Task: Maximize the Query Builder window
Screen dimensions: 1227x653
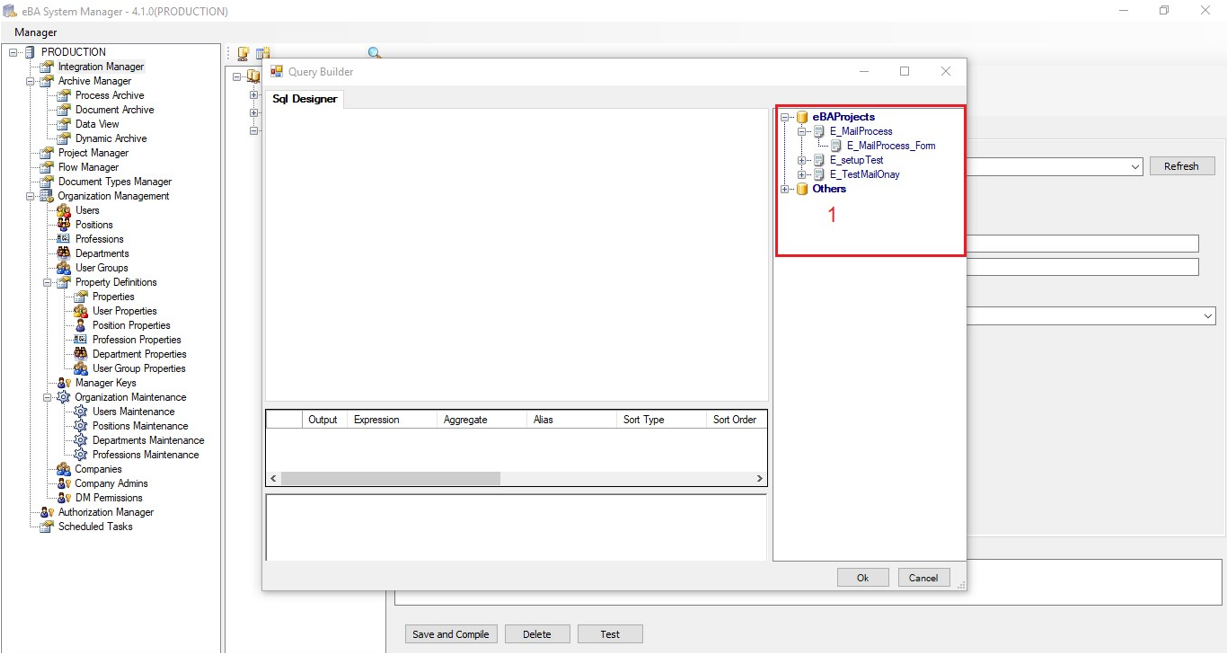Action: pyautogui.click(x=905, y=71)
